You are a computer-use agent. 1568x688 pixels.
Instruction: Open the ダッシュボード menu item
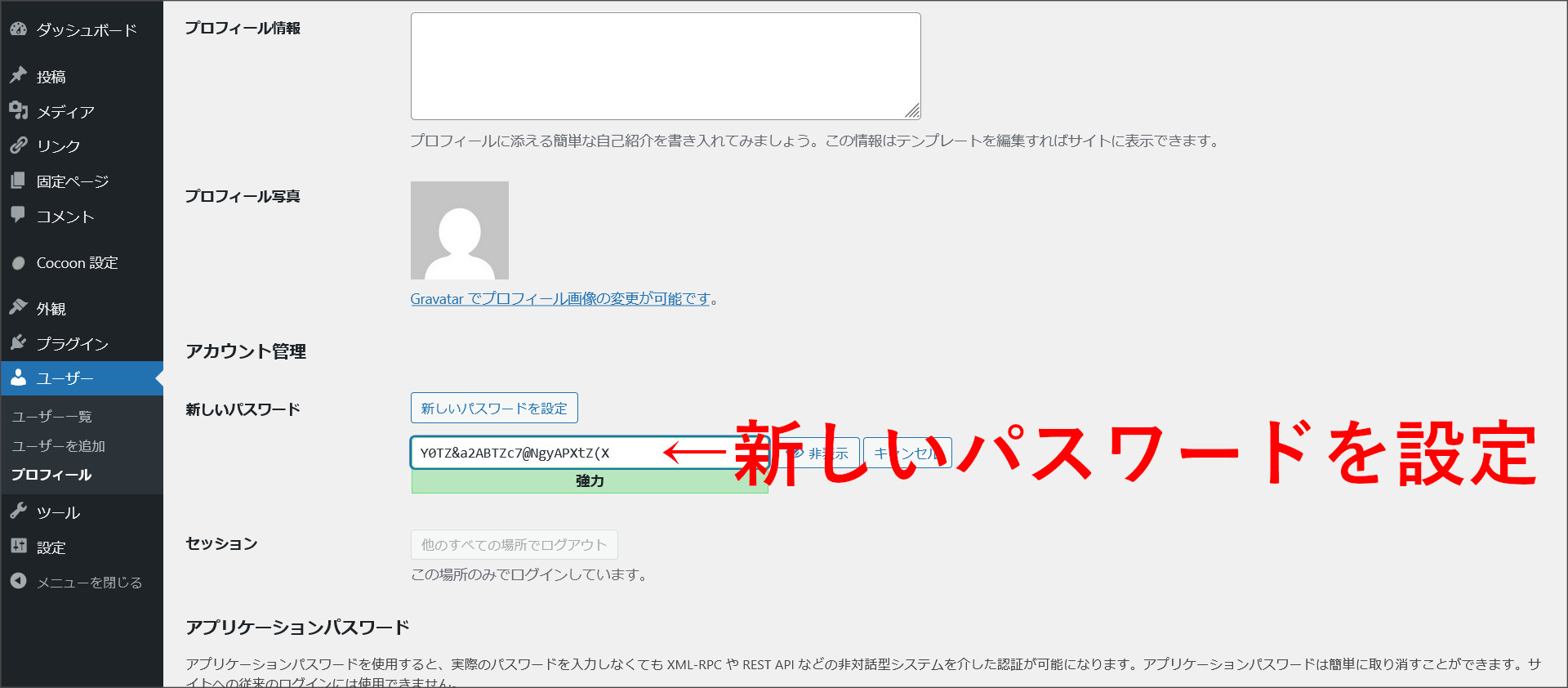[87, 30]
